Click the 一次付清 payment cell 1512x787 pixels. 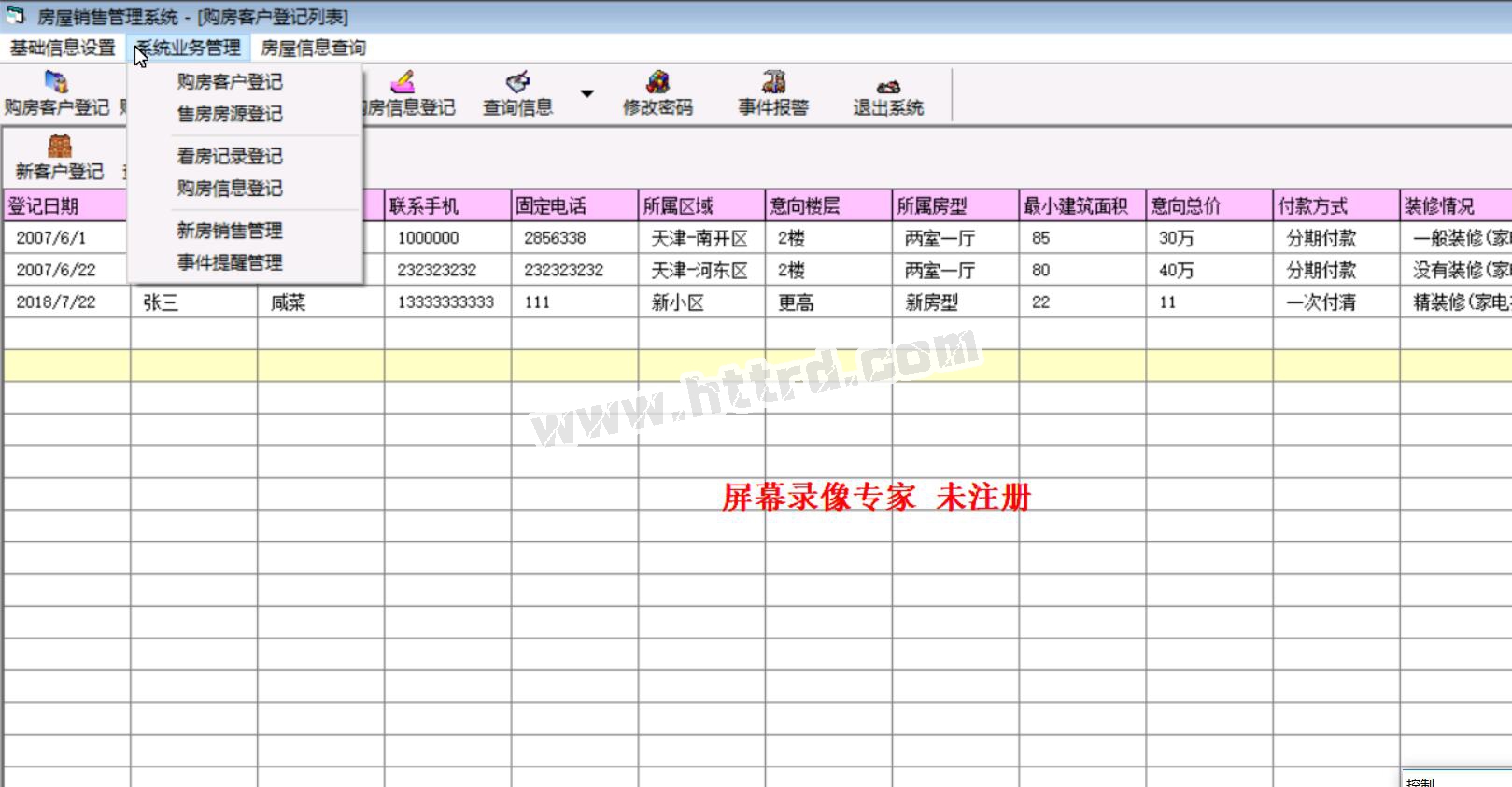[1336, 302]
